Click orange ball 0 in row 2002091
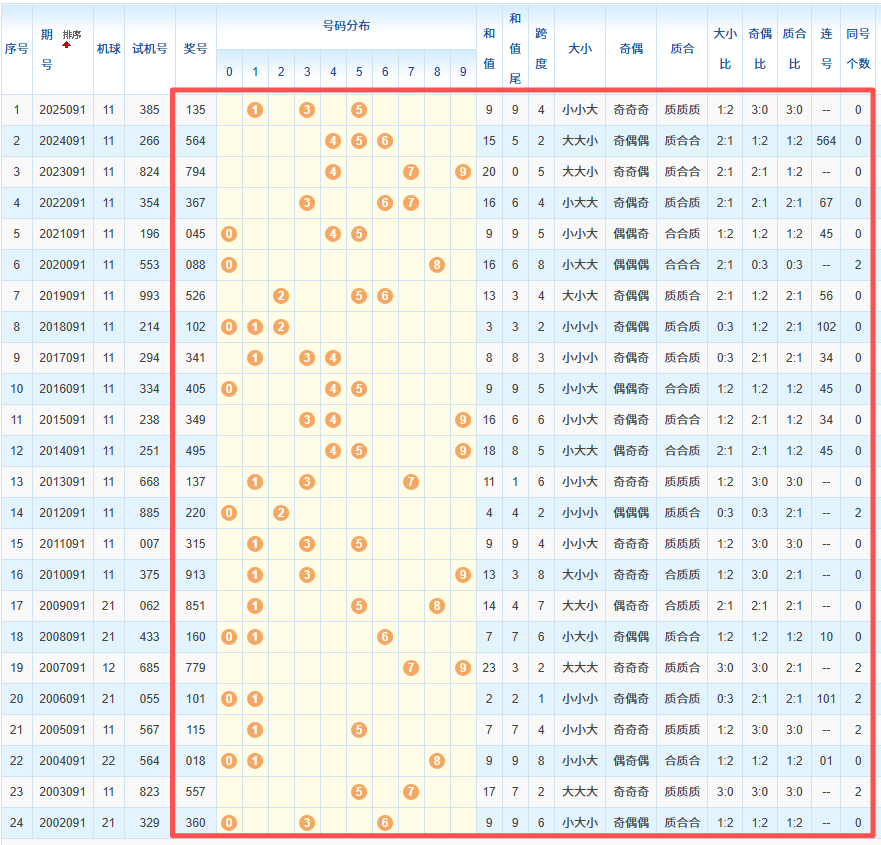Screen dimensions: 881x845 [229, 823]
